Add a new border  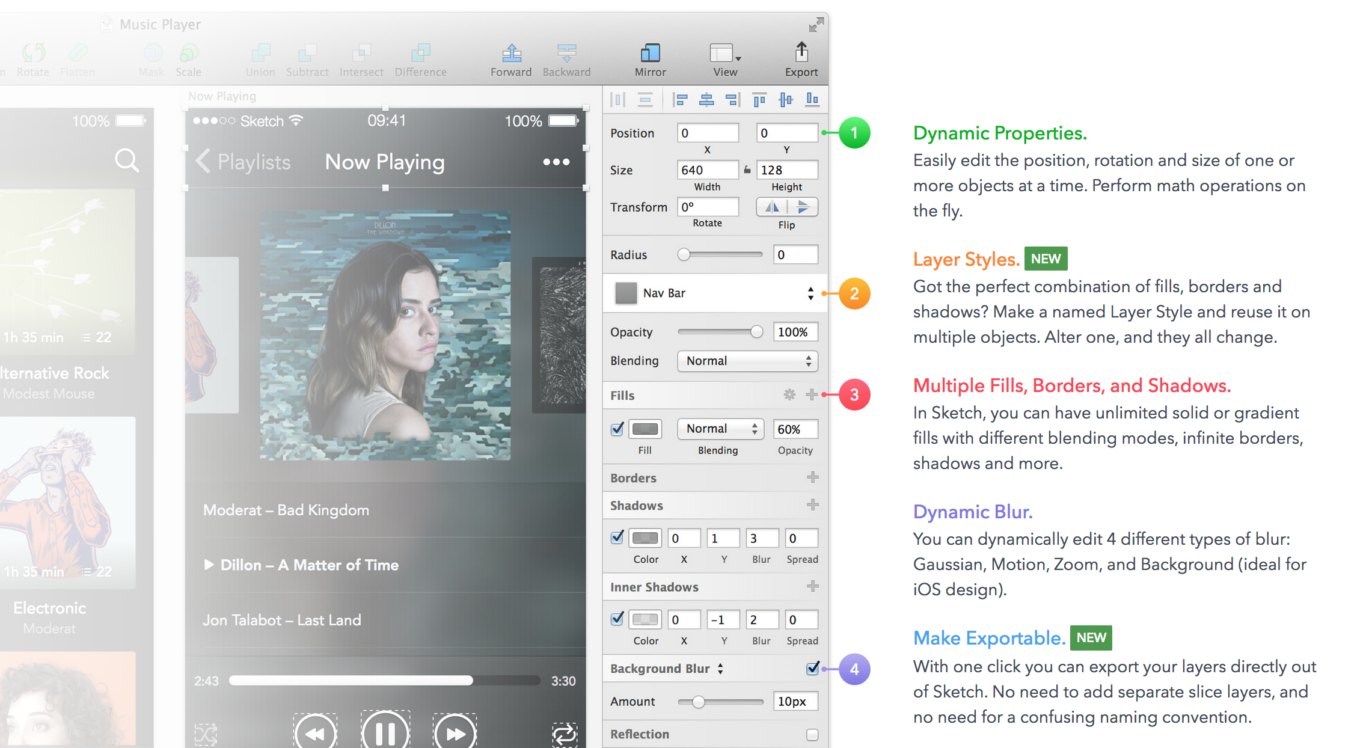(812, 478)
